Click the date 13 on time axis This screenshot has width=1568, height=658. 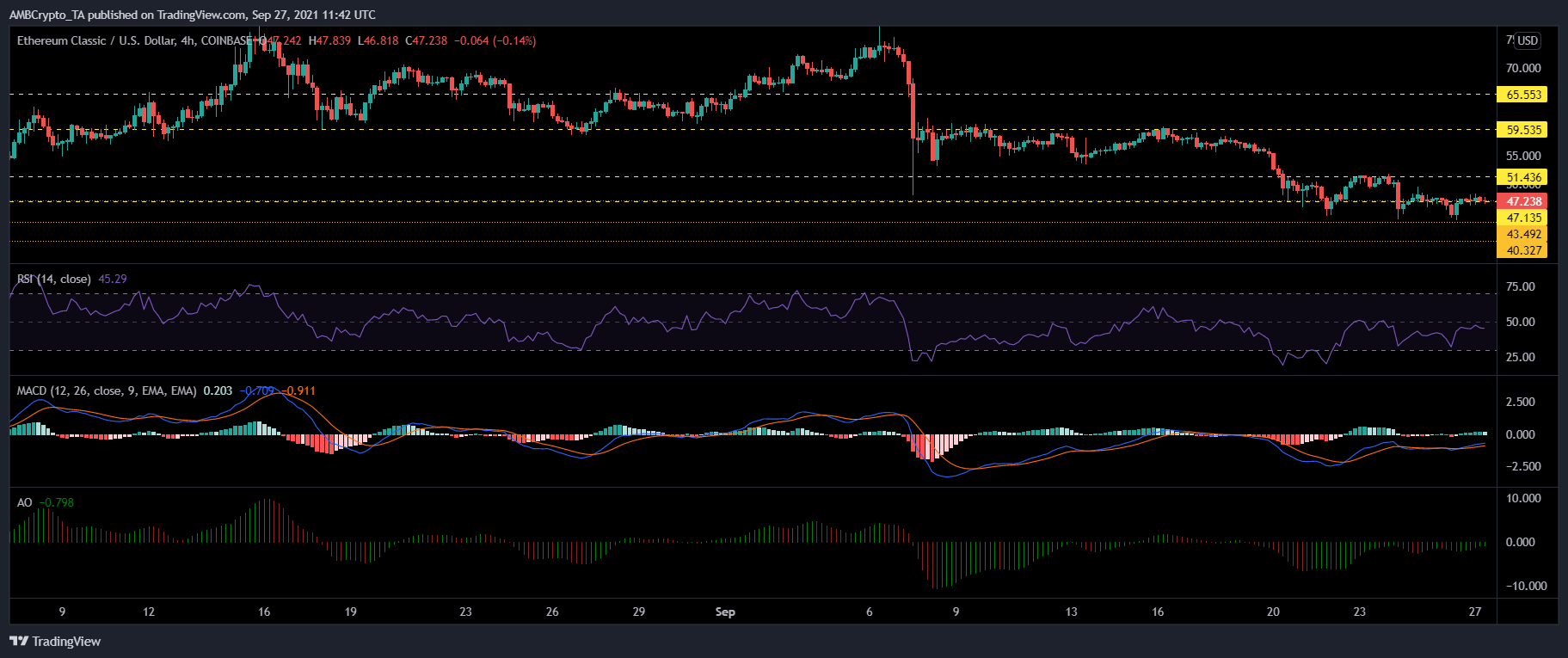[x=1071, y=612]
